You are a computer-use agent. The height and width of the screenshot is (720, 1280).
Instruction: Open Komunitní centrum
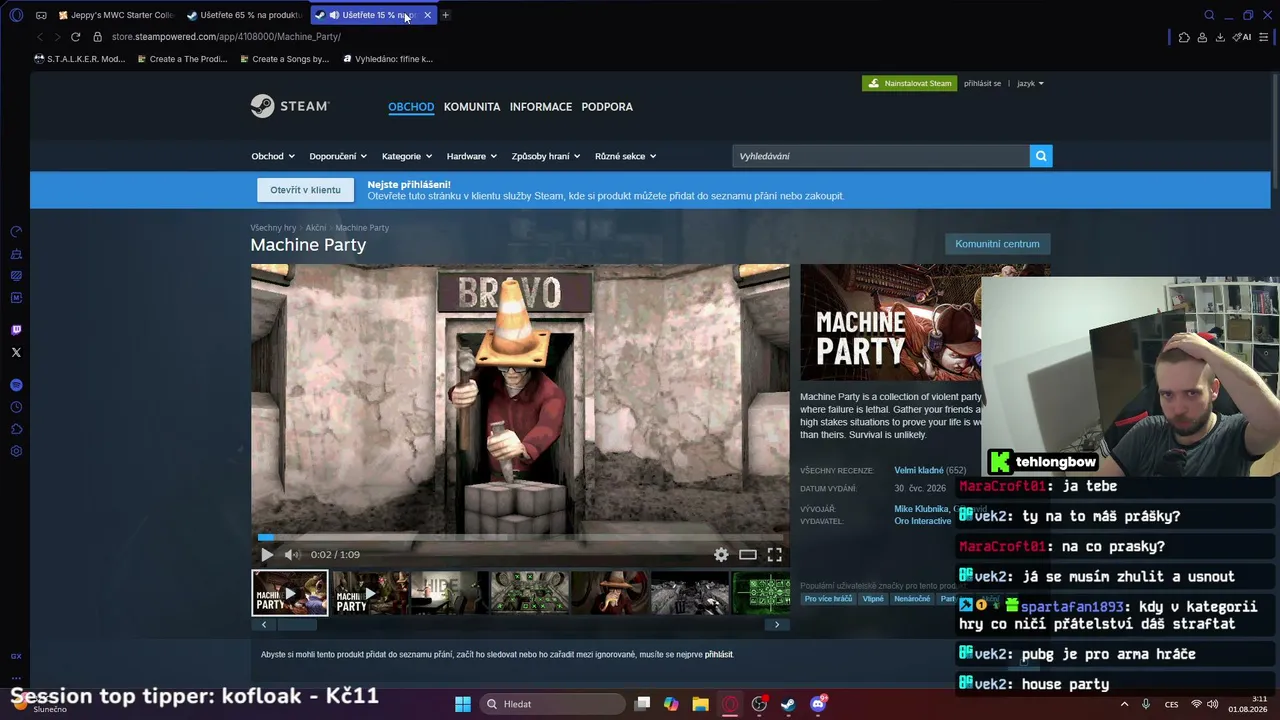(x=997, y=244)
